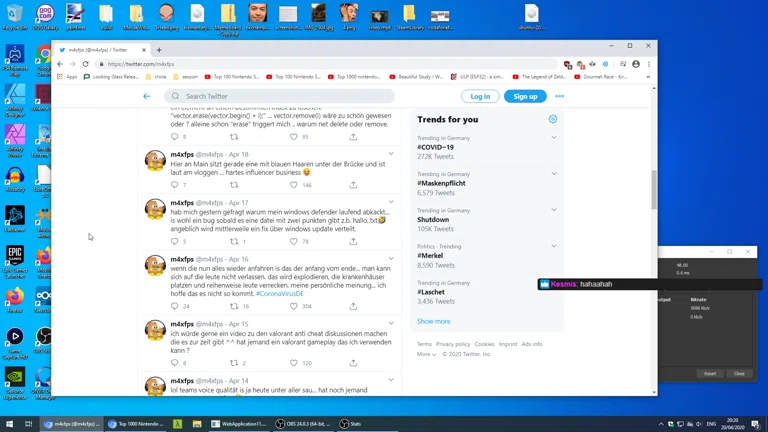Share the Apr 15 tweet
768x432 pixels.
click(x=353, y=363)
